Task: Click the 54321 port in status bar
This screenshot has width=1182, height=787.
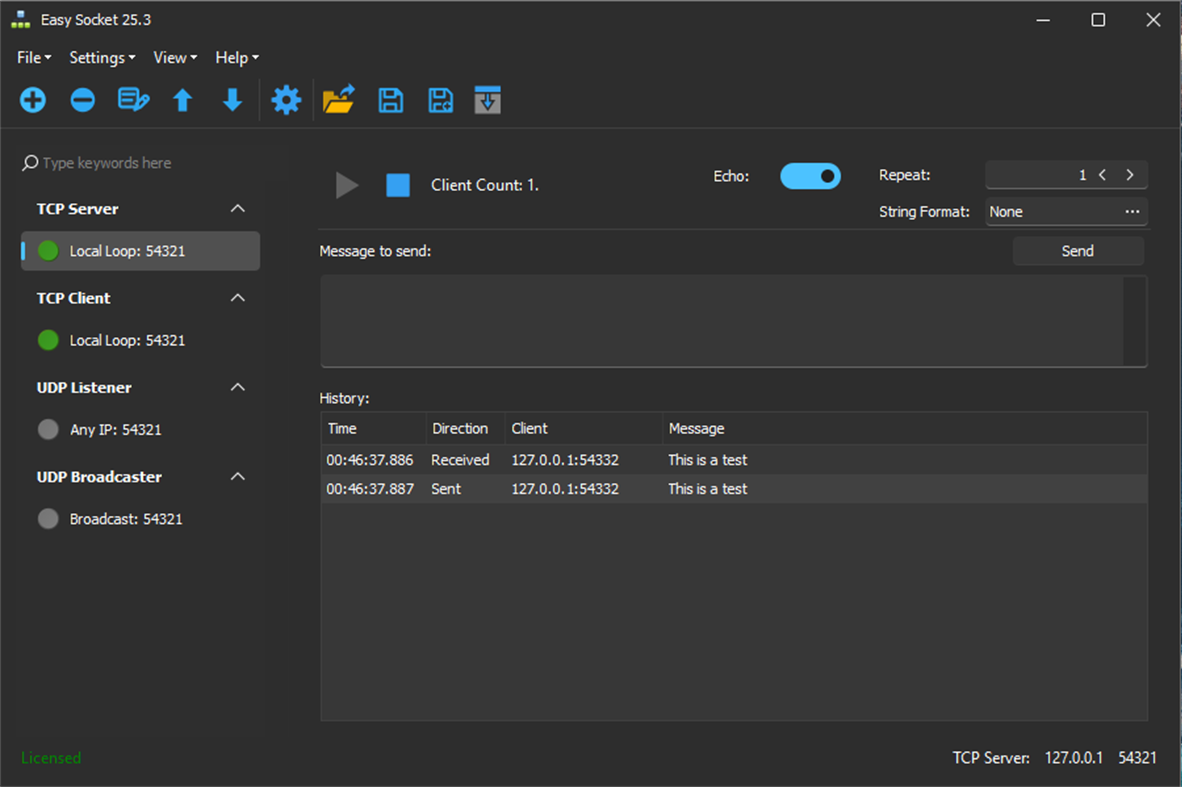Action: 1138,758
